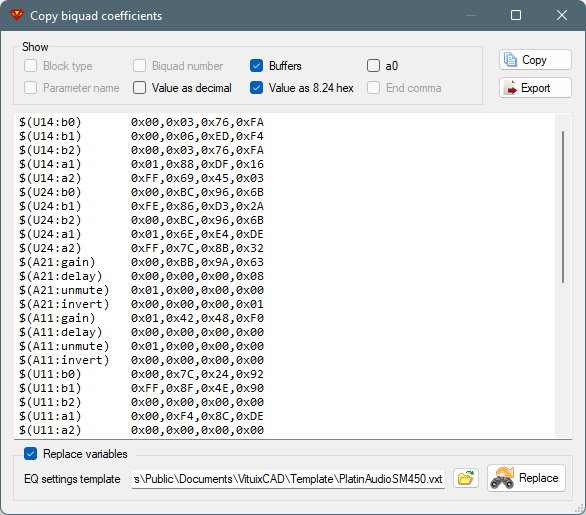Click the Export button
Screen dimensions: 586x515
point(535,88)
